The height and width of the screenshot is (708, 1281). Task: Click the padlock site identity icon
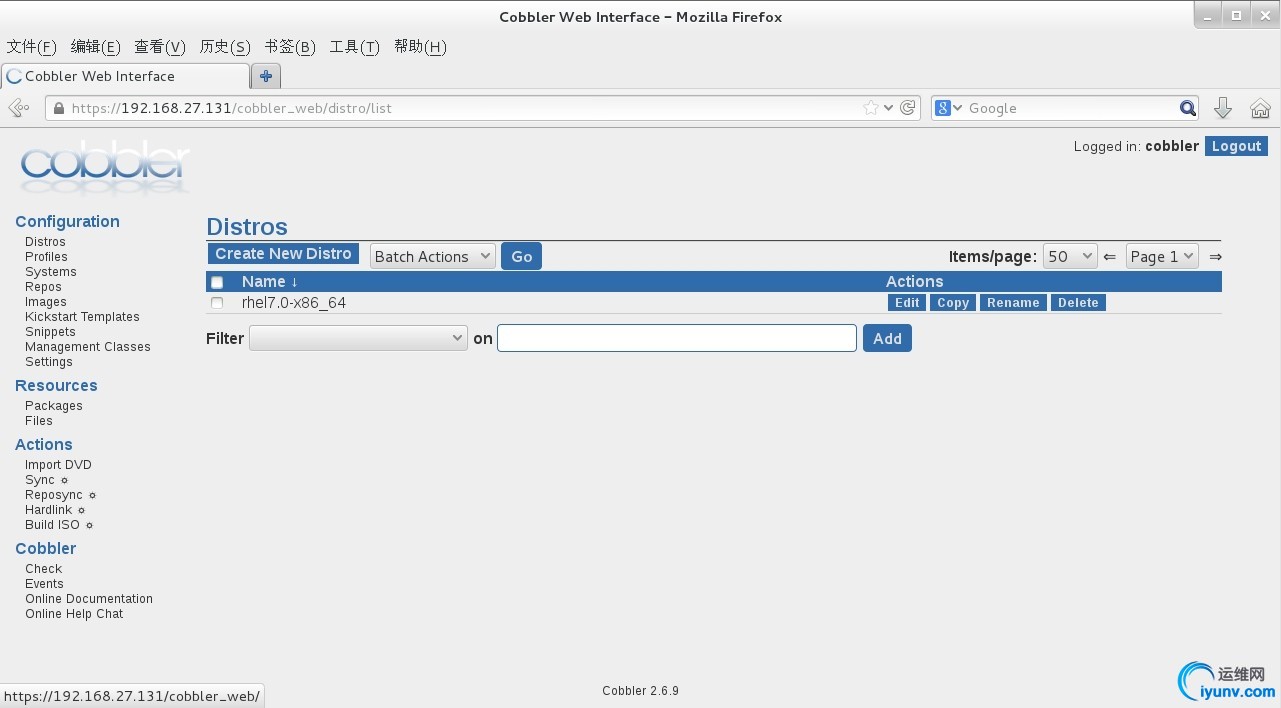coord(59,108)
